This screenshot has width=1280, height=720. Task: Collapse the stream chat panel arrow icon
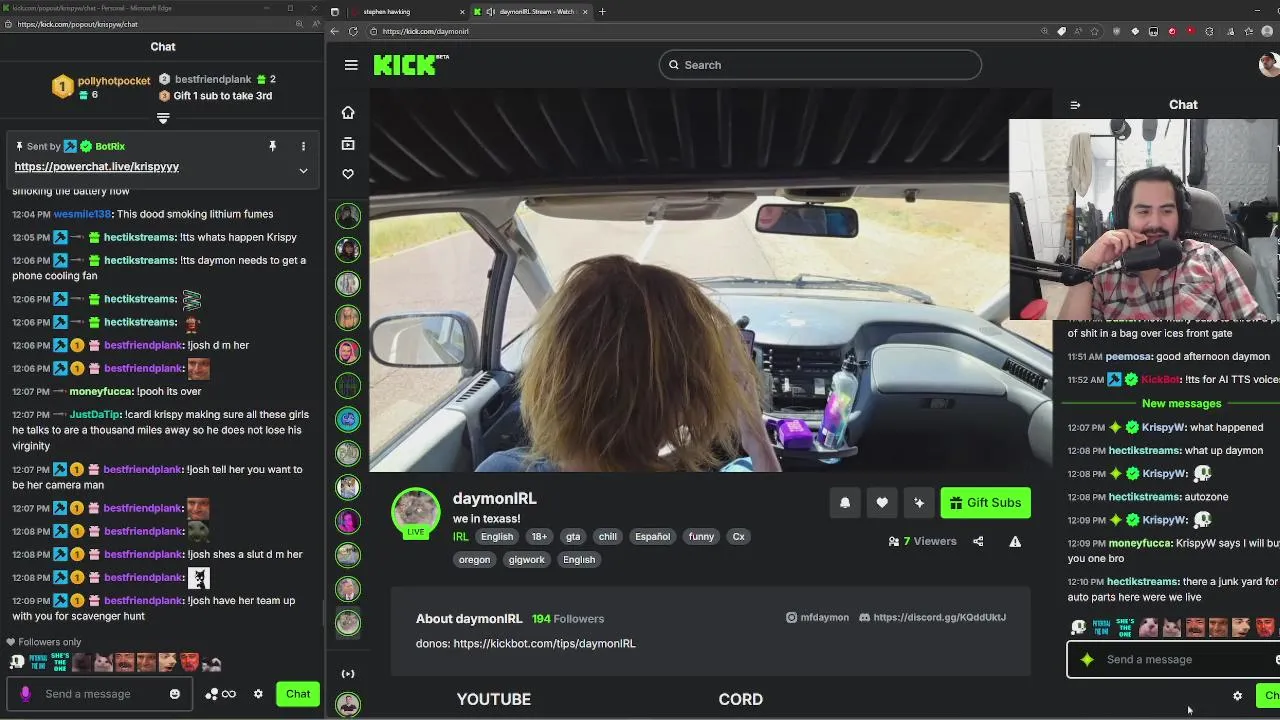pos(1075,105)
